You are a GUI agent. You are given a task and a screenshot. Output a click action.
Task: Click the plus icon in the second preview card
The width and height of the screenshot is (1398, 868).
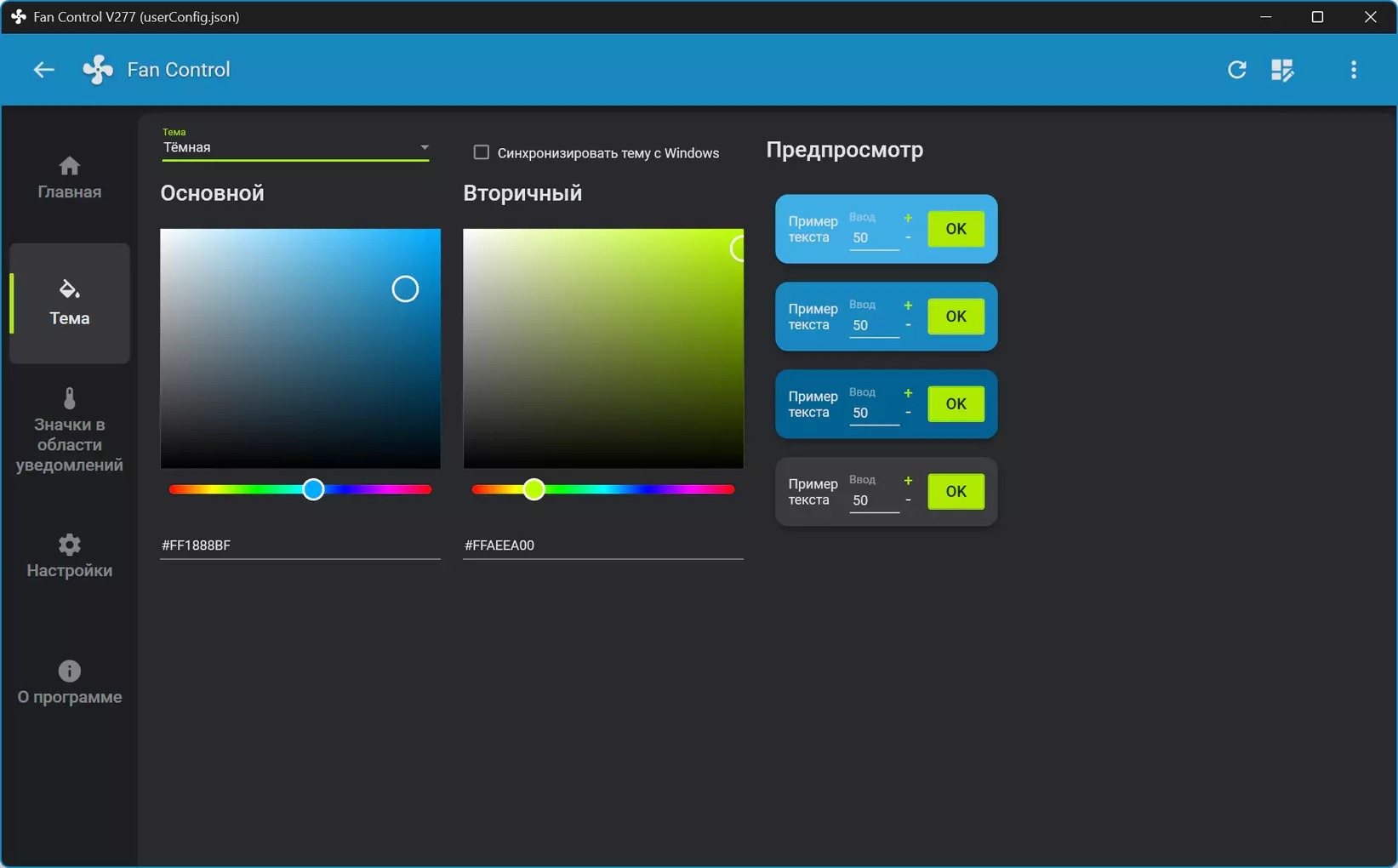tap(908, 306)
